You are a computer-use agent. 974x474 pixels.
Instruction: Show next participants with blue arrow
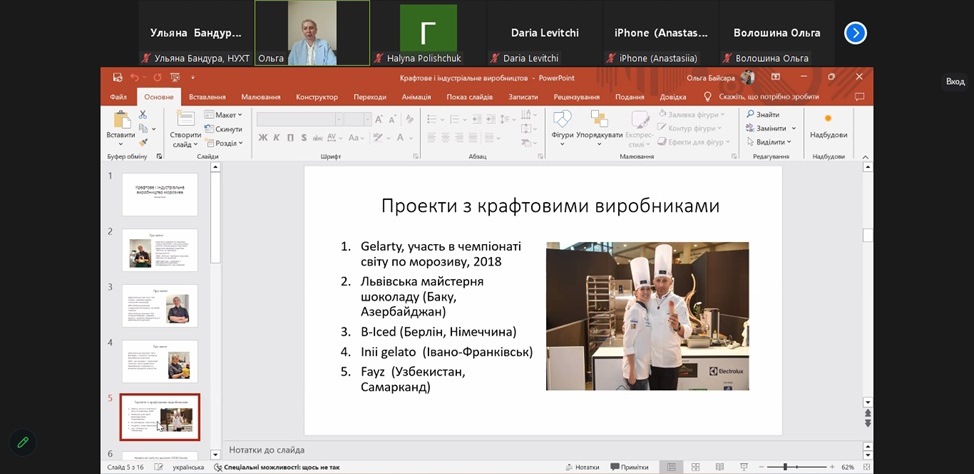tap(855, 33)
